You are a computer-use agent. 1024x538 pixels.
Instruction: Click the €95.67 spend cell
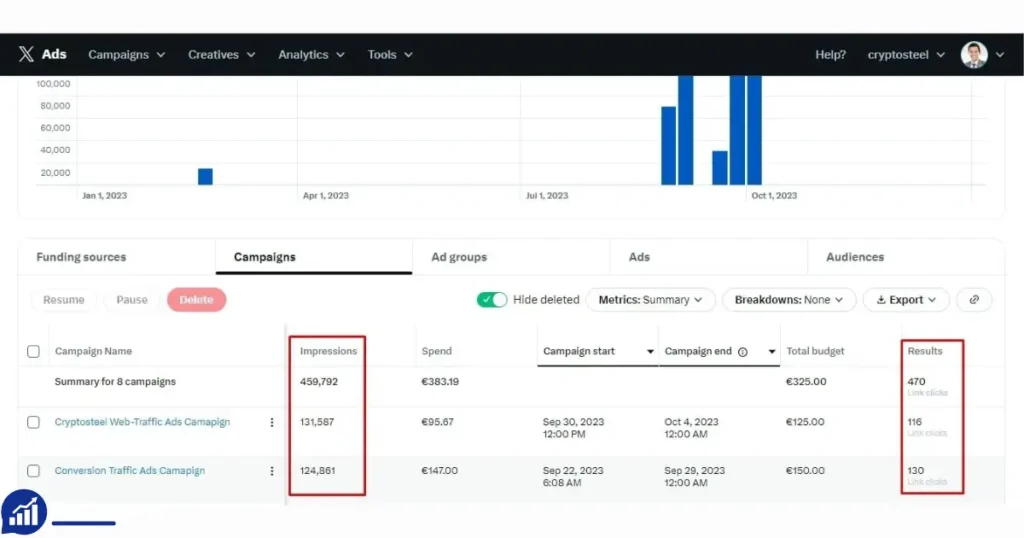click(x=438, y=422)
